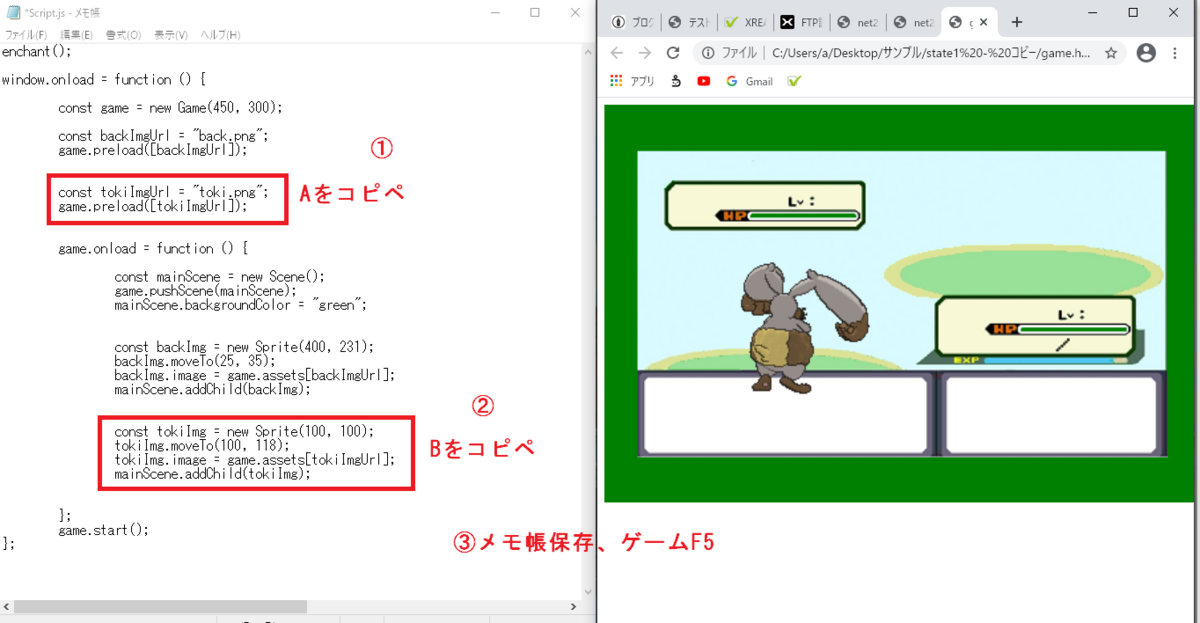Click the game.start(); line in Notepad
The height and width of the screenshot is (623, 1200).
coord(103,530)
